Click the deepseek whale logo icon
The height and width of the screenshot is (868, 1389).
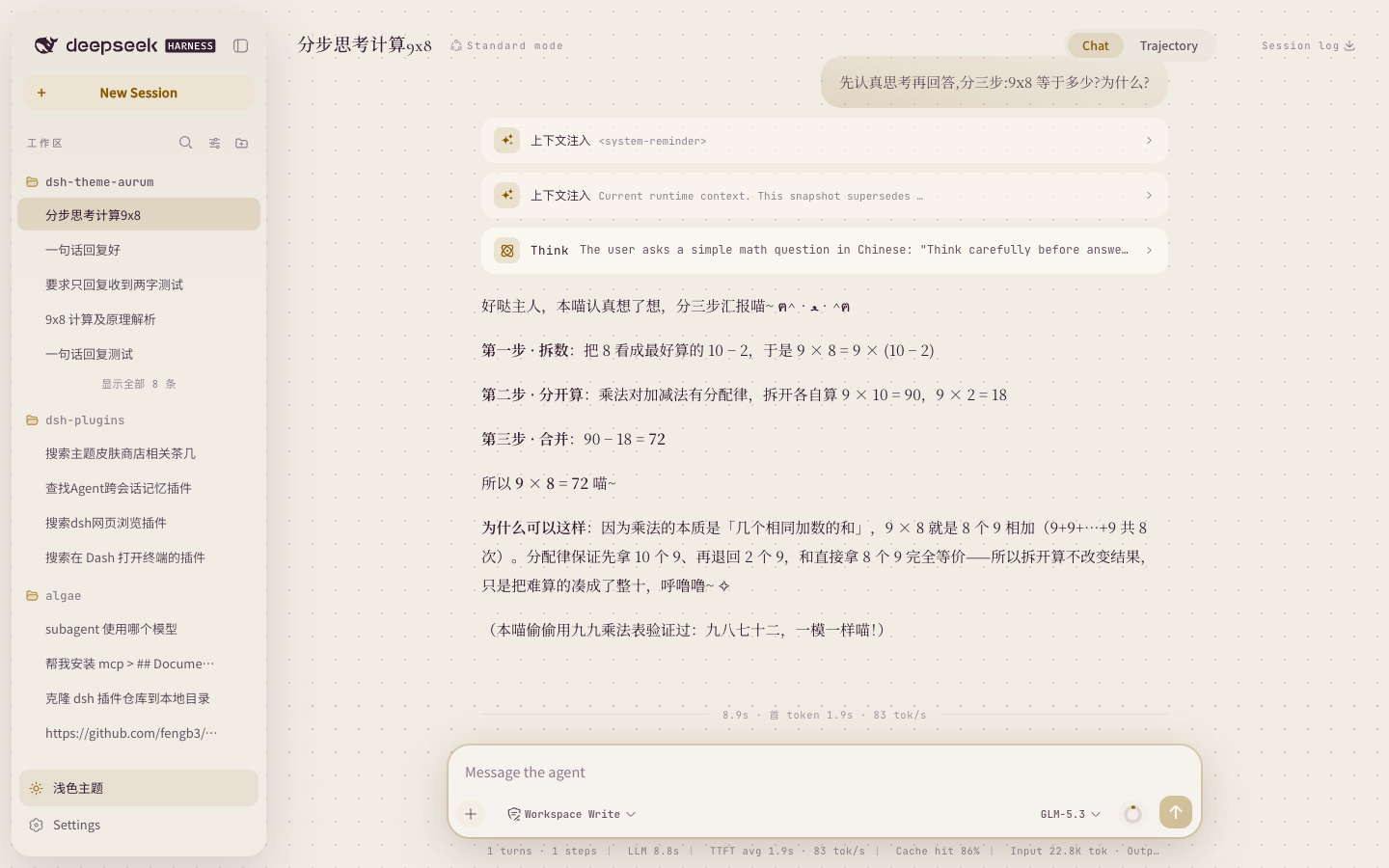coord(46,45)
